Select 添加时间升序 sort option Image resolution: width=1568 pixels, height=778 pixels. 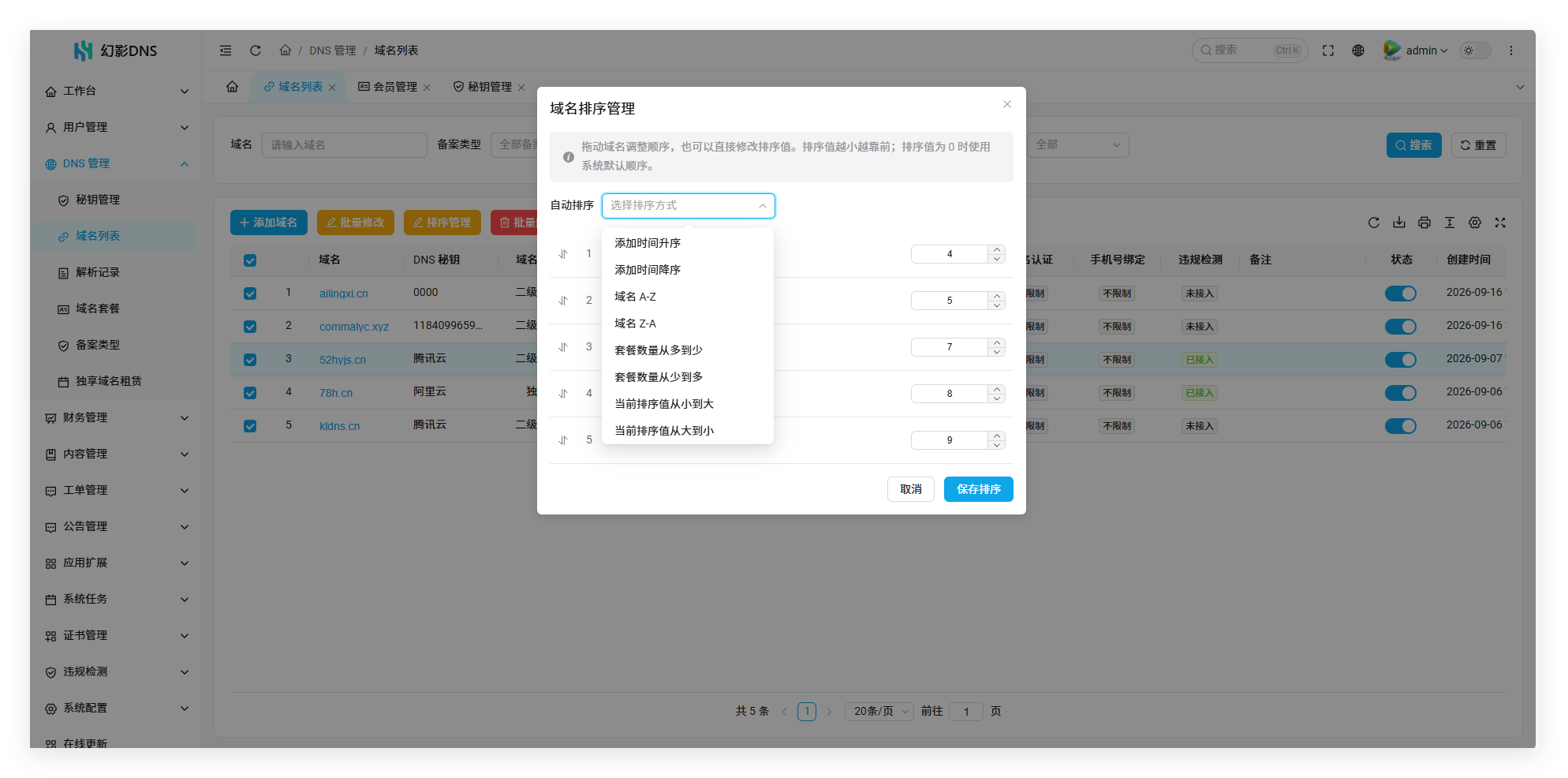pos(687,243)
